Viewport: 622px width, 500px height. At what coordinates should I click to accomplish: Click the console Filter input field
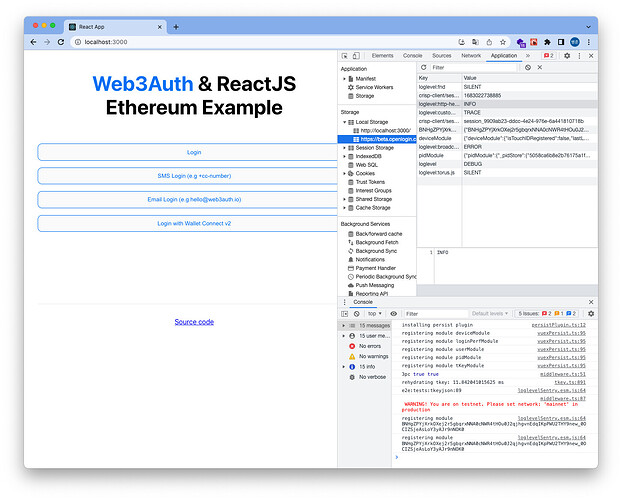click(436, 314)
